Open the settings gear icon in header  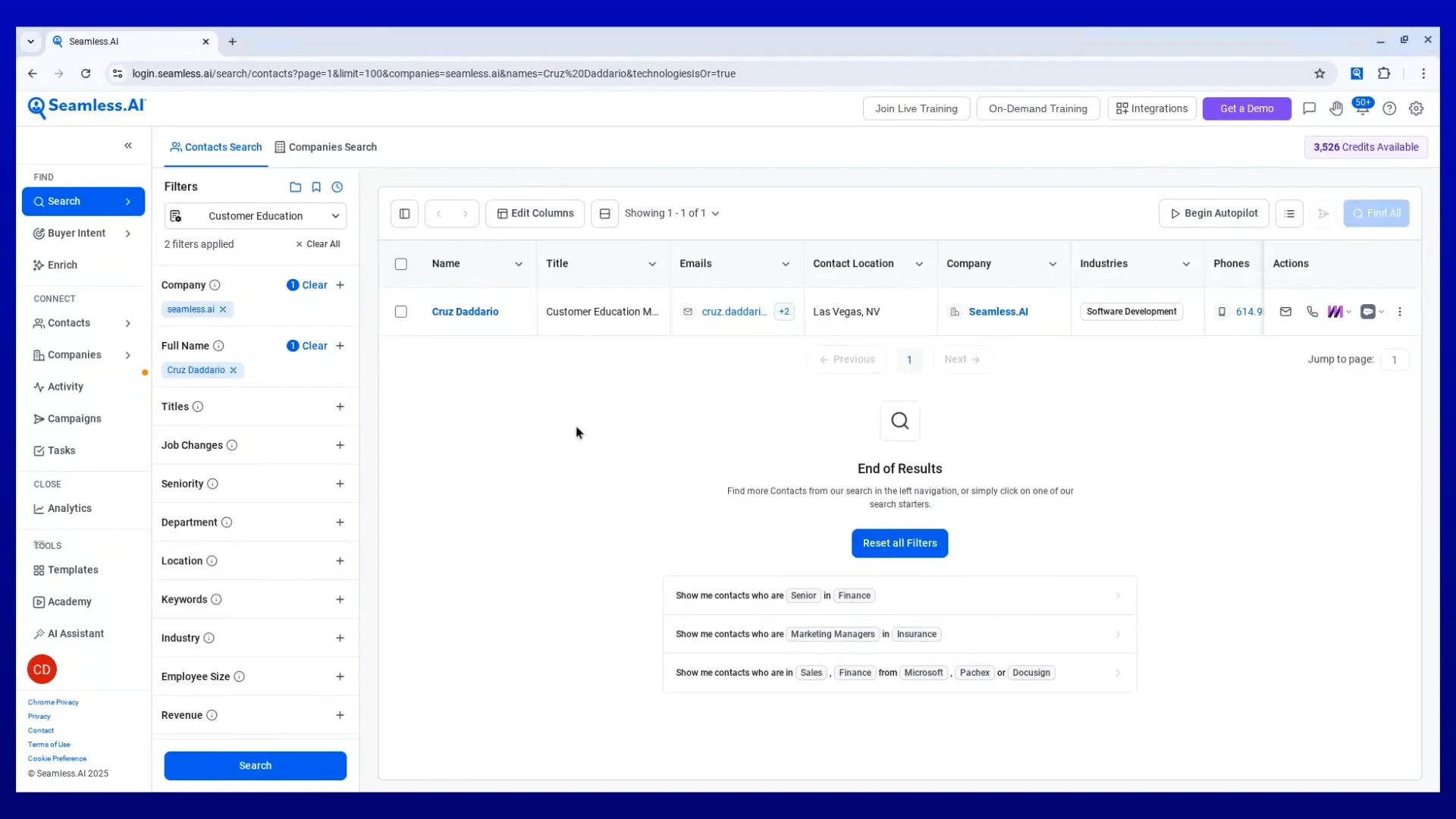point(1416,108)
